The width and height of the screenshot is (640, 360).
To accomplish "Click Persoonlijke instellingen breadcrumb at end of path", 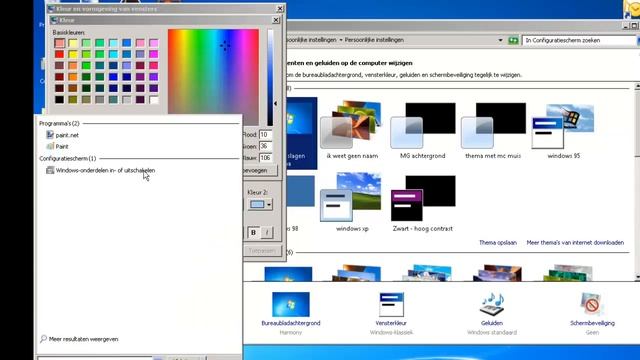I will pos(374,40).
